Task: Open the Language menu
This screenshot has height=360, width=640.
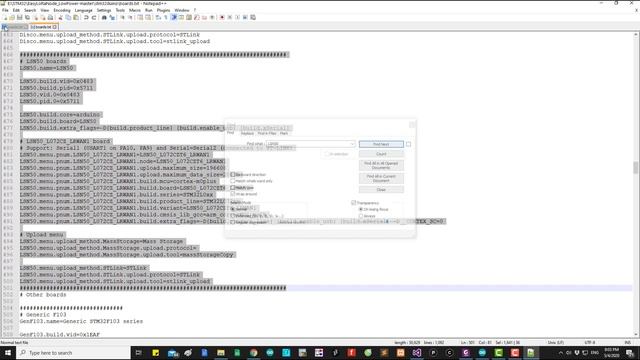Action: (x=83, y=10)
